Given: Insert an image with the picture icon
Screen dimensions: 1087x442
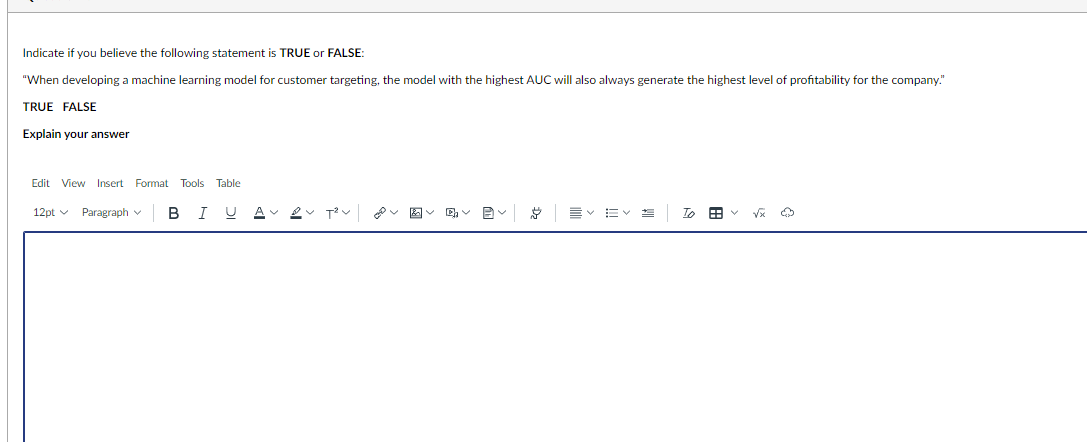Looking at the screenshot, I should (x=417, y=213).
